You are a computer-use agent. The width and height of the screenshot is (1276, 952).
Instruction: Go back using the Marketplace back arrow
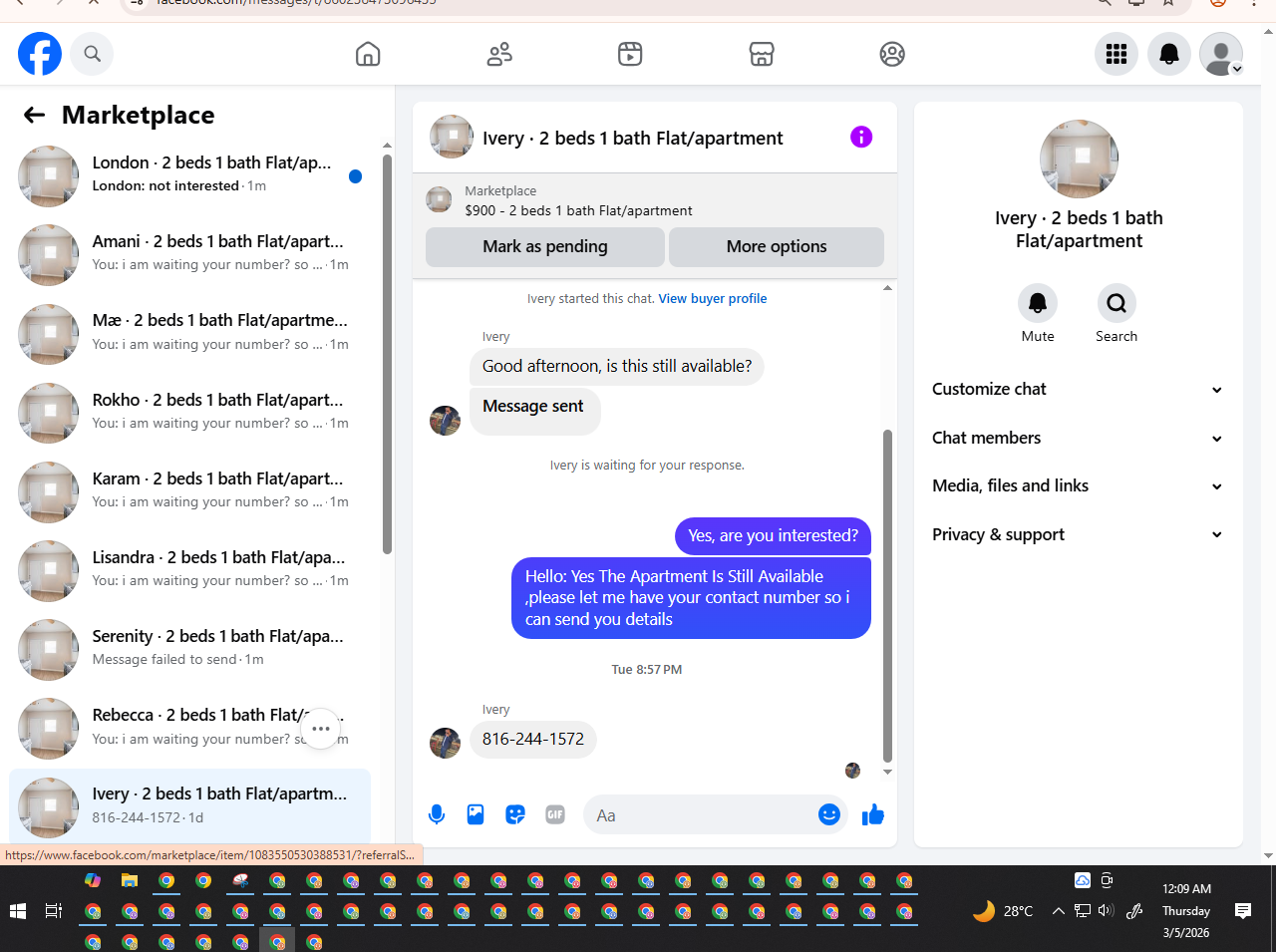pos(35,115)
